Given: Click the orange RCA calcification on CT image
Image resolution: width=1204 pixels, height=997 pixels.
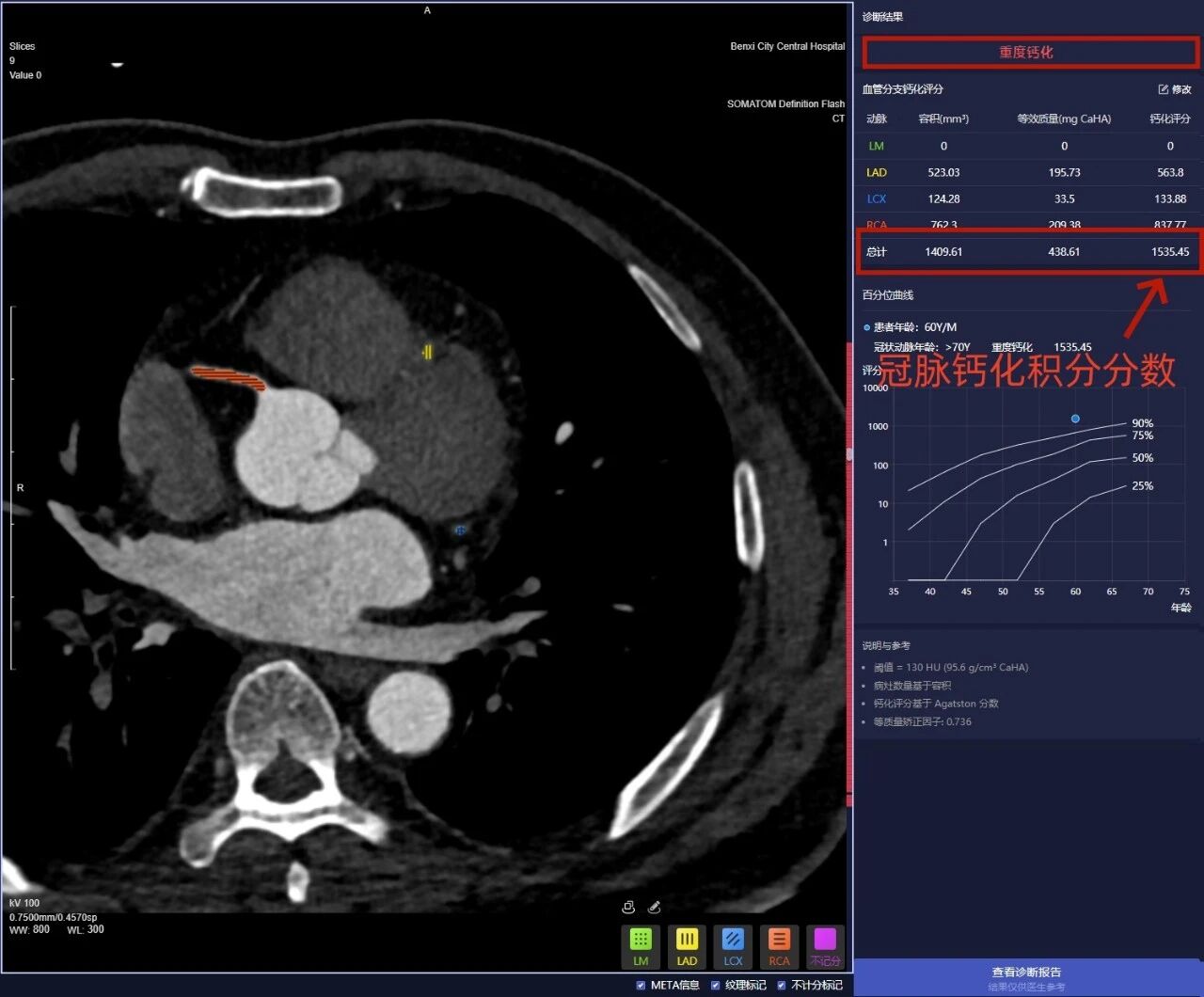Looking at the screenshot, I should point(229,378).
